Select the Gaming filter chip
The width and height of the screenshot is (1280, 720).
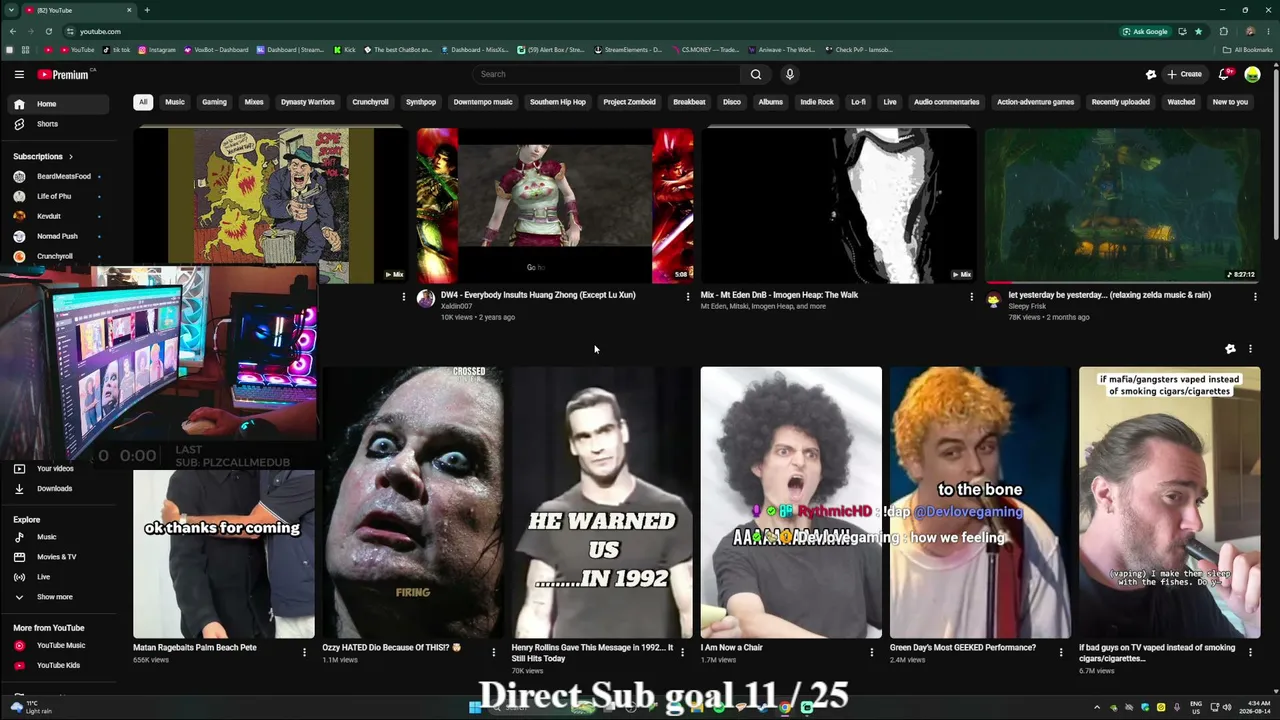click(214, 102)
